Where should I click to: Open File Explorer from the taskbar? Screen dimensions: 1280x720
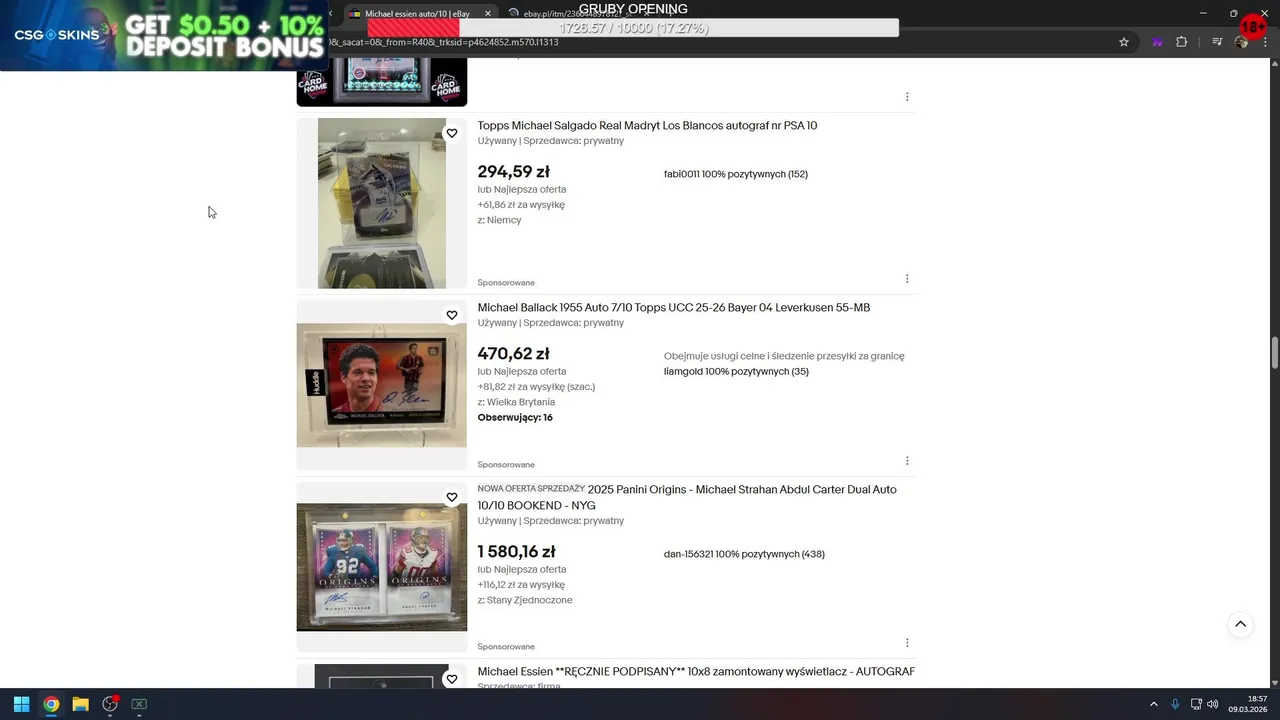click(80, 704)
